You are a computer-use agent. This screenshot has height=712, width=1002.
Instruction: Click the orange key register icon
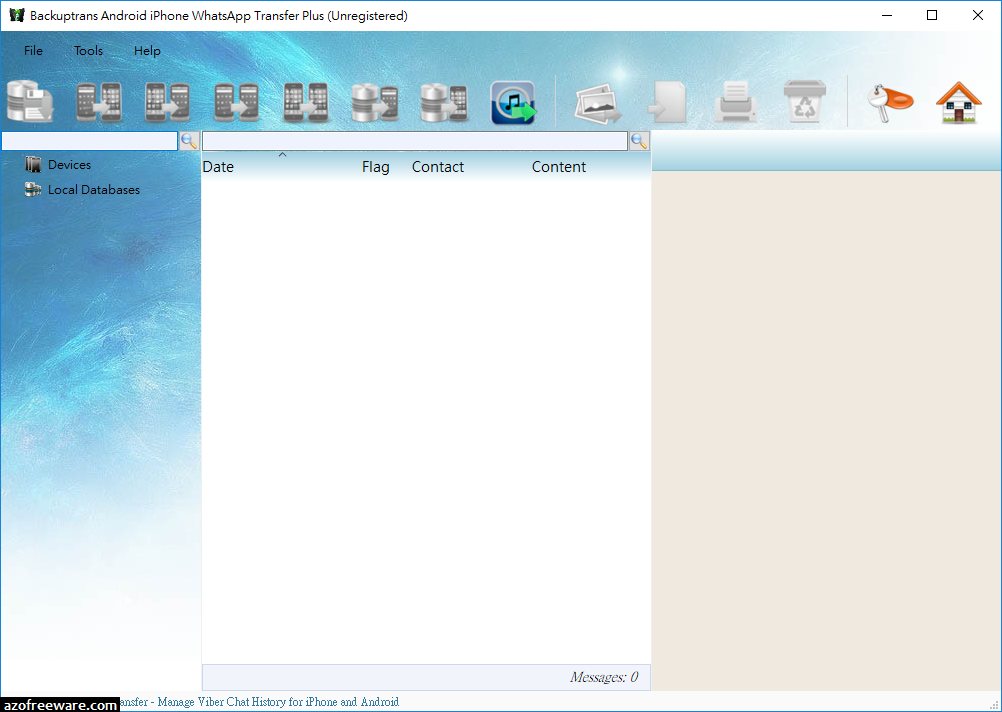(x=890, y=102)
